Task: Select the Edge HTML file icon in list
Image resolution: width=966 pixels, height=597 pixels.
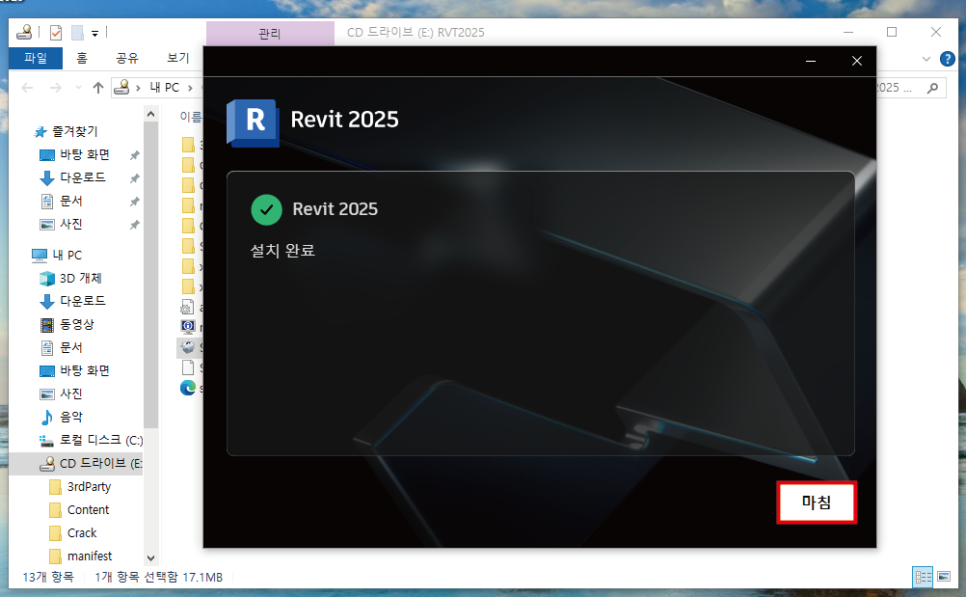Action: pyautogui.click(x=188, y=388)
